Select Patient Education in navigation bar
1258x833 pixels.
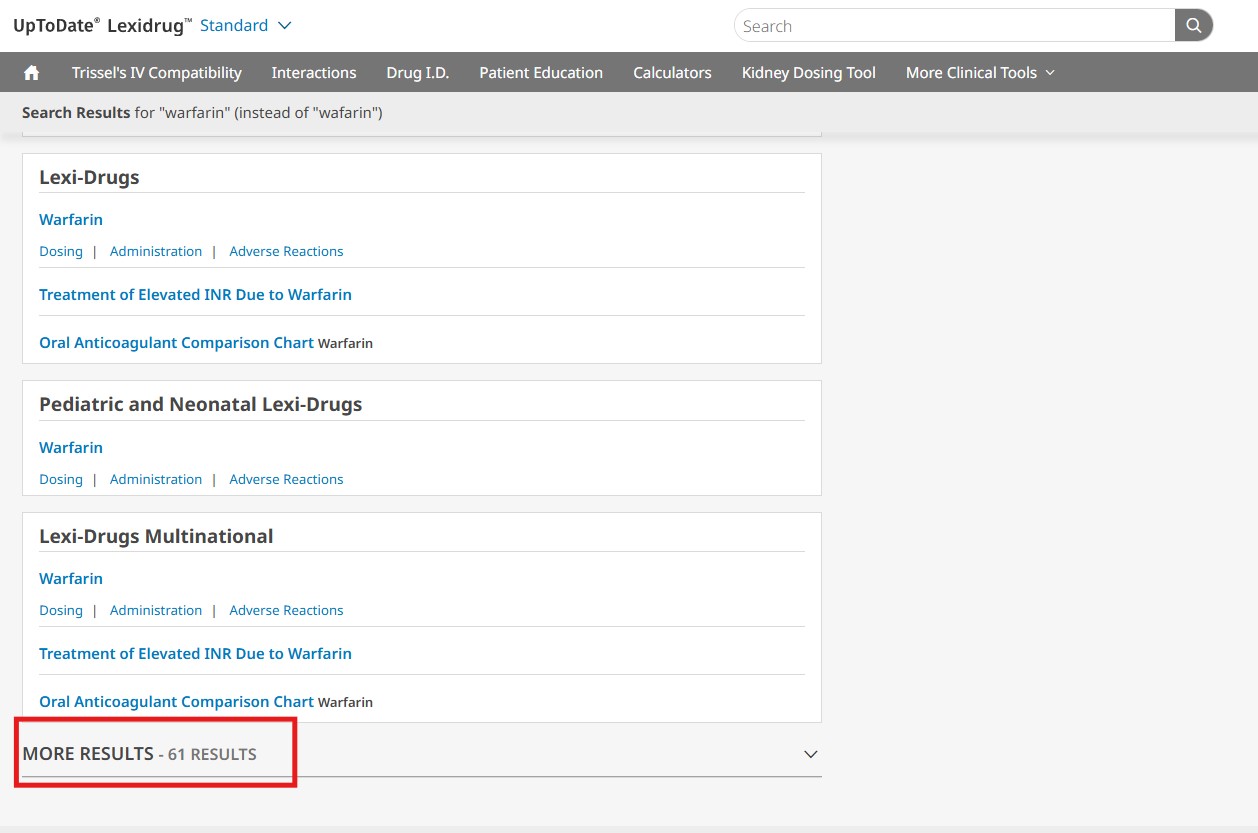pos(541,73)
